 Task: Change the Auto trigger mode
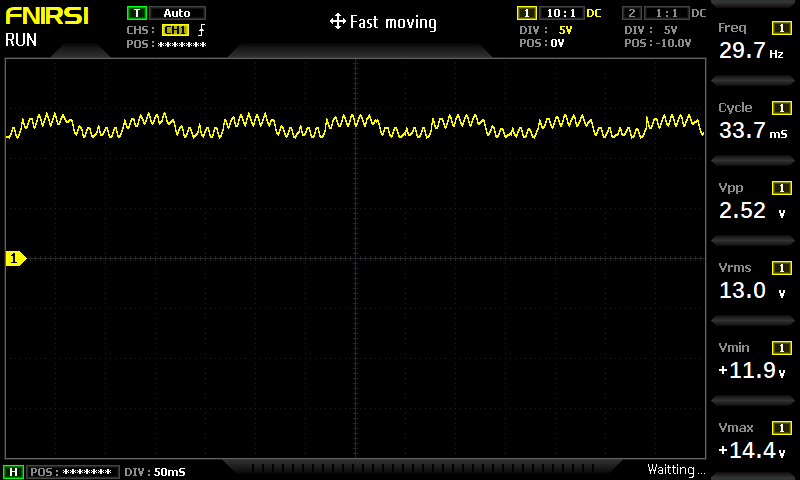pyautogui.click(x=177, y=13)
